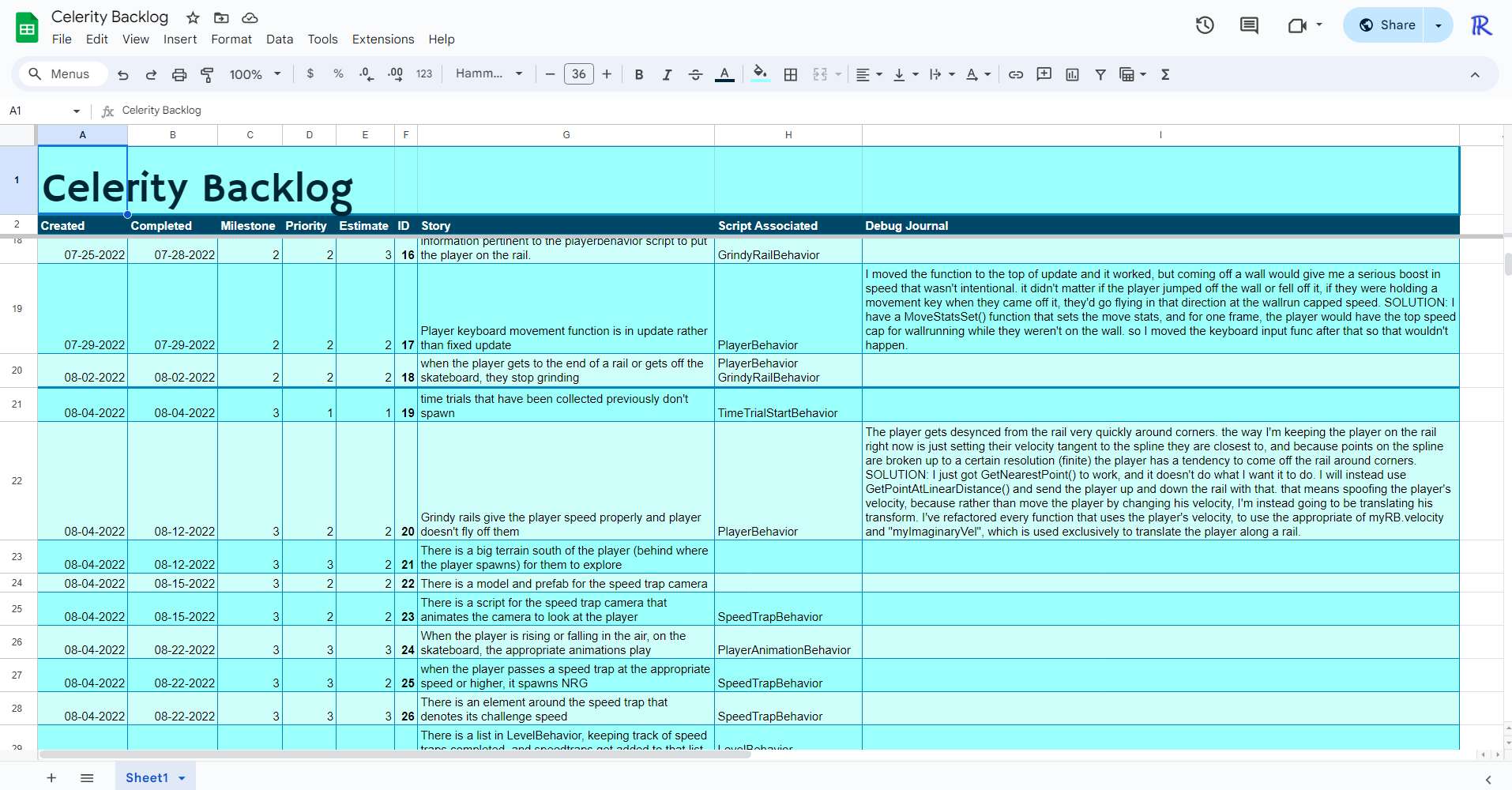Collapse the toolbar with up chevron

[x=1475, y=74]
